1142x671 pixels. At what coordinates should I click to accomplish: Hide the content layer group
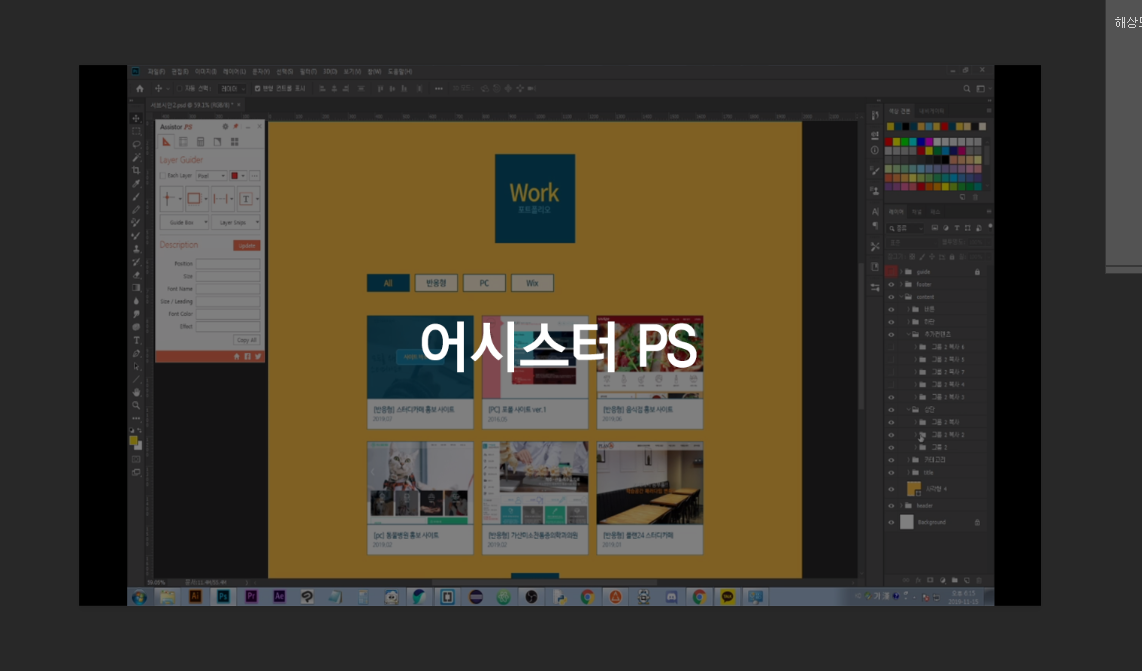click(891, 297)
